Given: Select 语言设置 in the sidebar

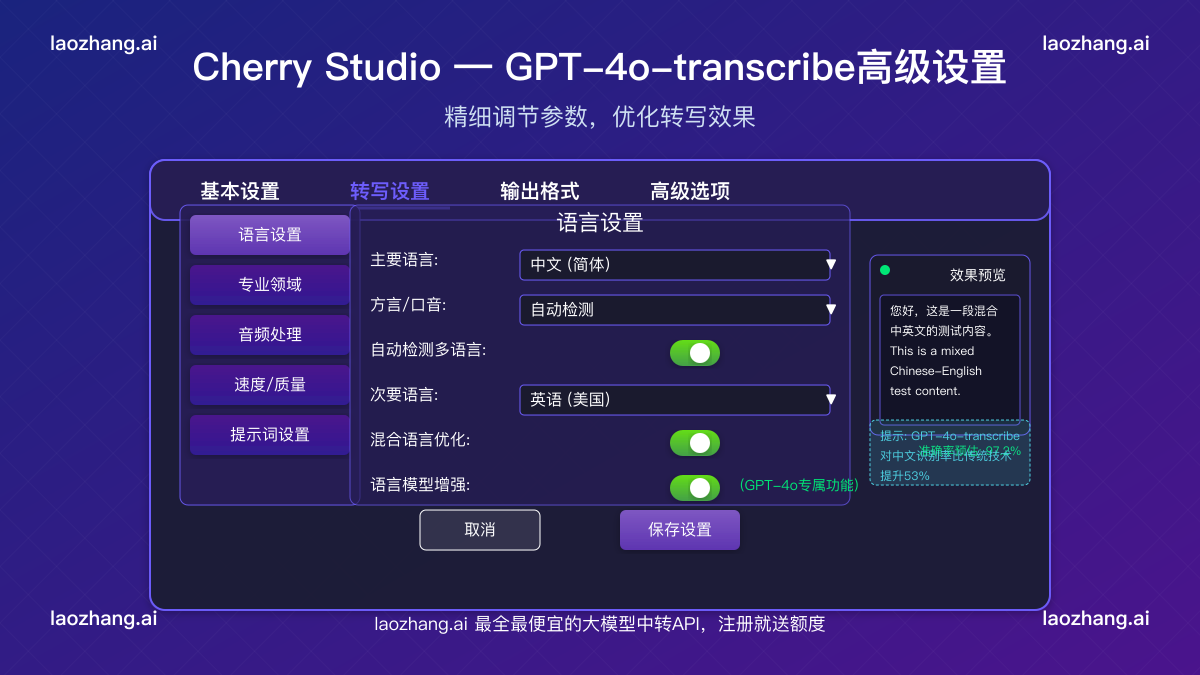Looking at the screenshot, I should point(270,235).
